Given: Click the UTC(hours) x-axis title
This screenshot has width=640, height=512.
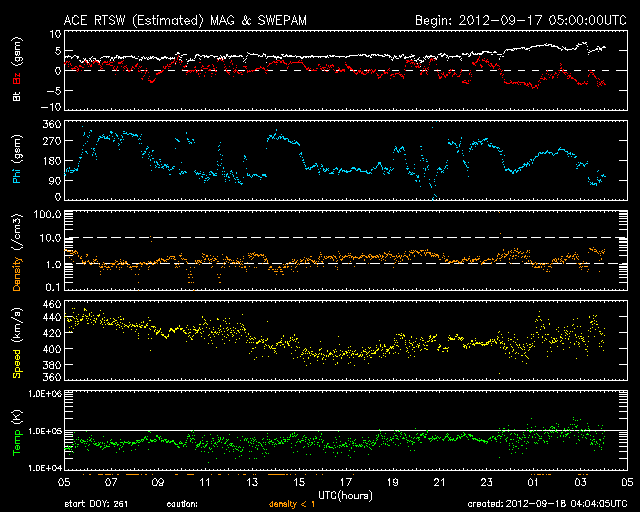Looking at the screenshot, I should click(345, 495).
